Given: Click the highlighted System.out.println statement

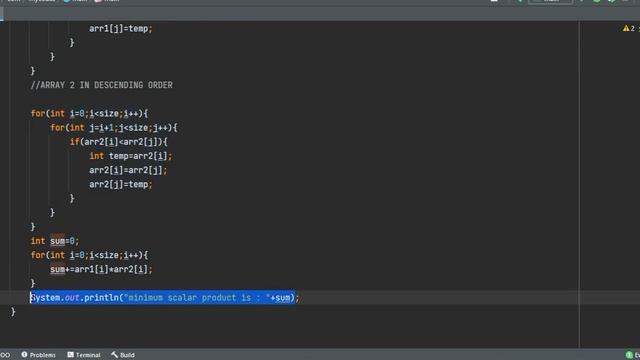Looking at the screenshot, I should point(164,298).
